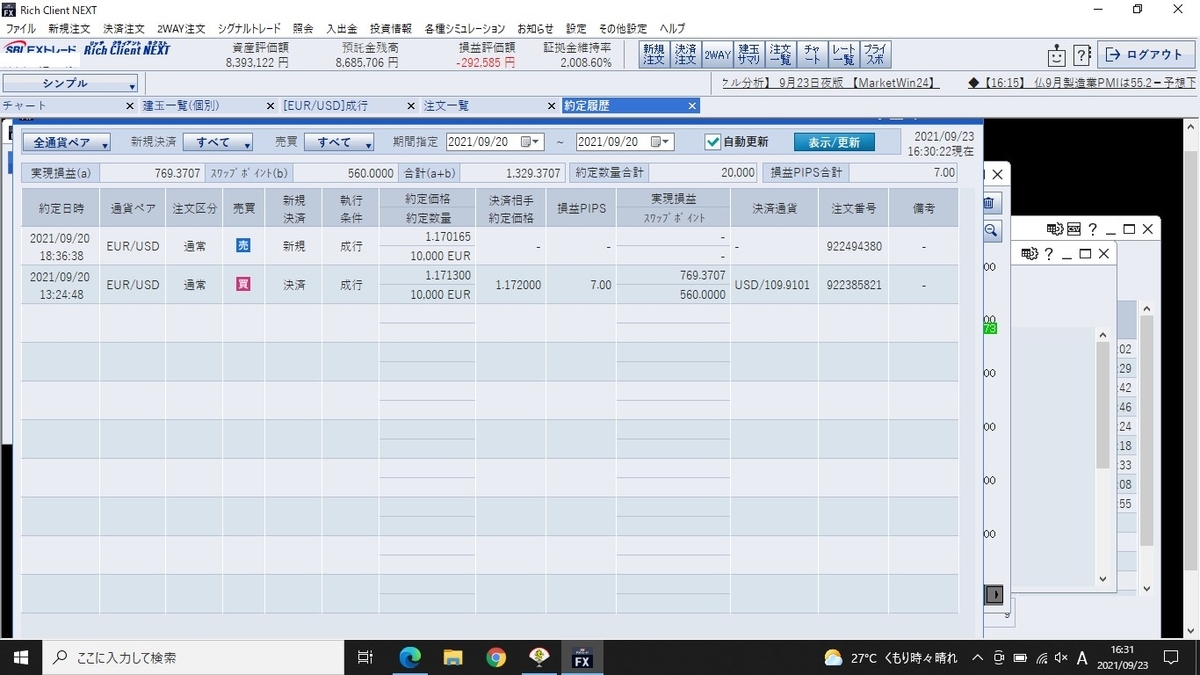Select order number 922494380 cell
Image resolution: width=1200 pixels, height=675 pixels.
click(854, 246)
